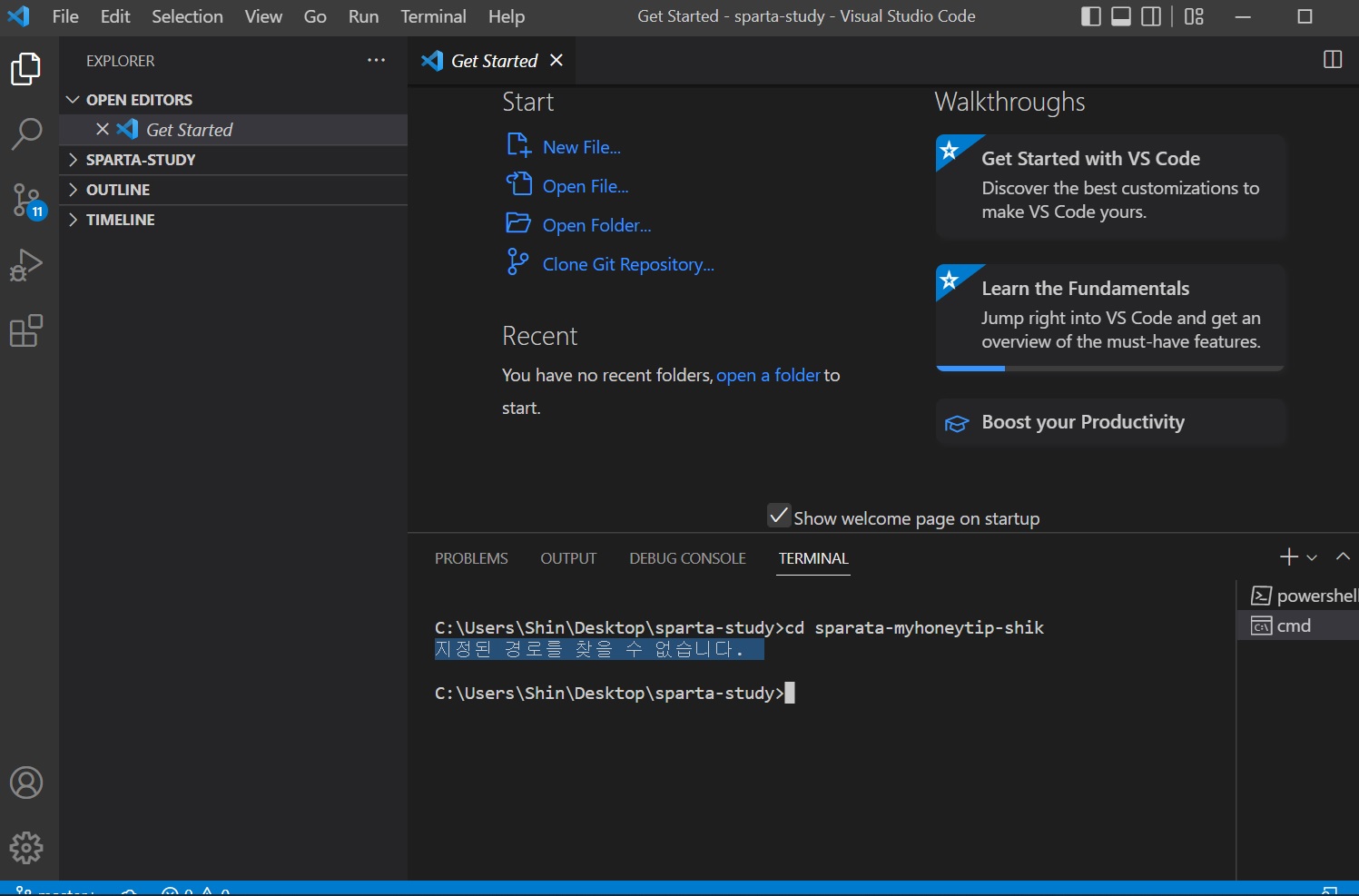The width and height of the screenshot is (1359, 896).
Task: Select the TERMINAL panel tab
Action: click(813, 558)
